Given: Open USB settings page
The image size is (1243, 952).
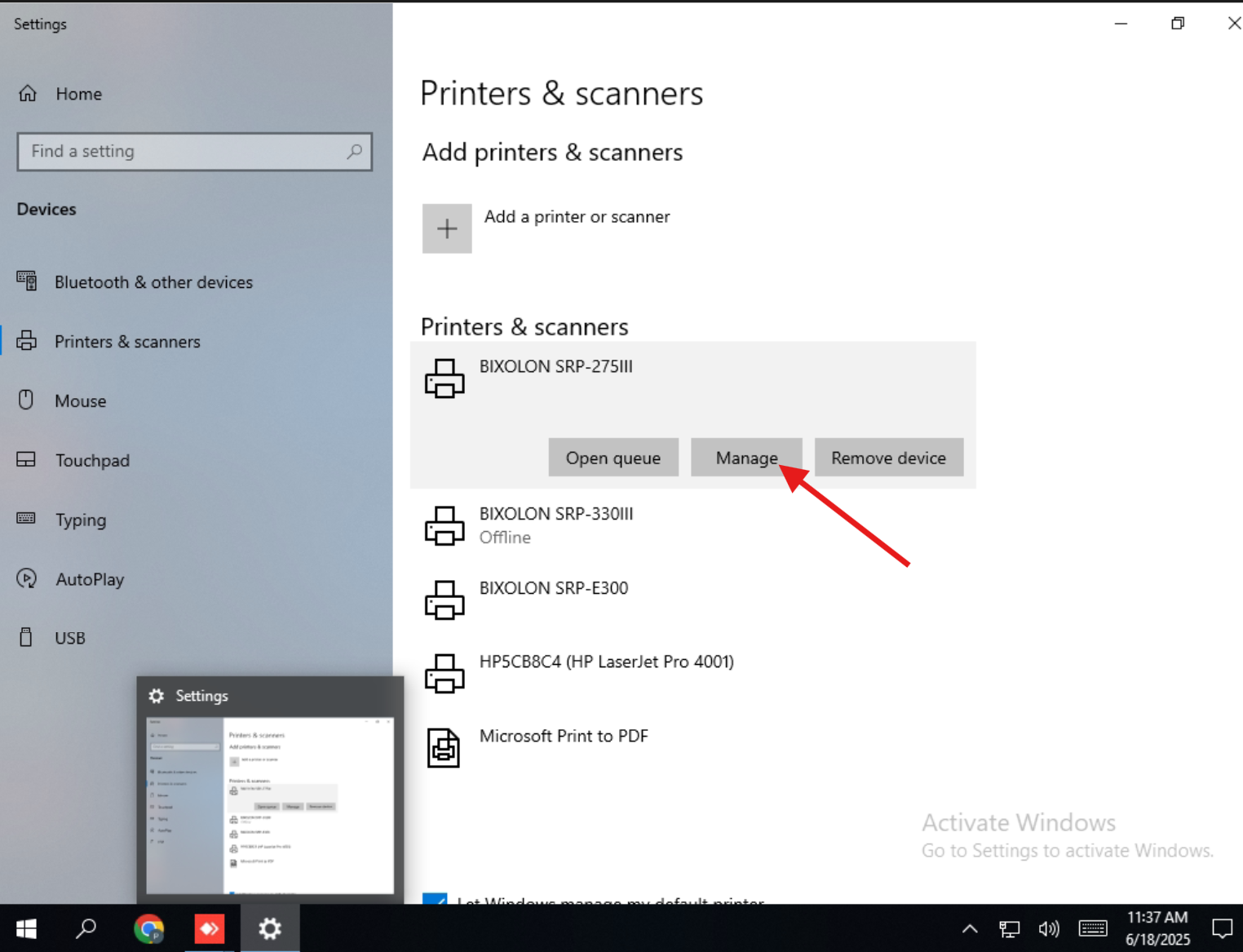Looking at the screenshot, I should [x=69, y=638].
